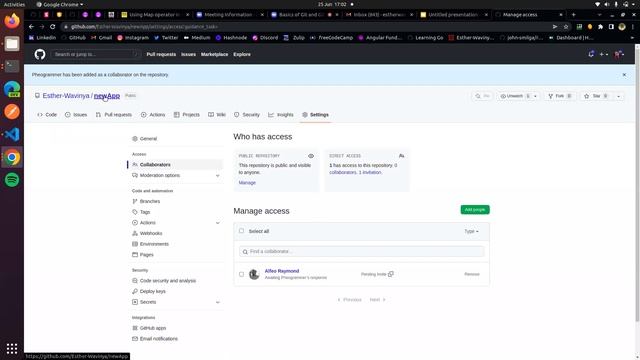640x360 pixels.
Task: Open Files from the Ubuntu dock
Action: pos(12,43)
